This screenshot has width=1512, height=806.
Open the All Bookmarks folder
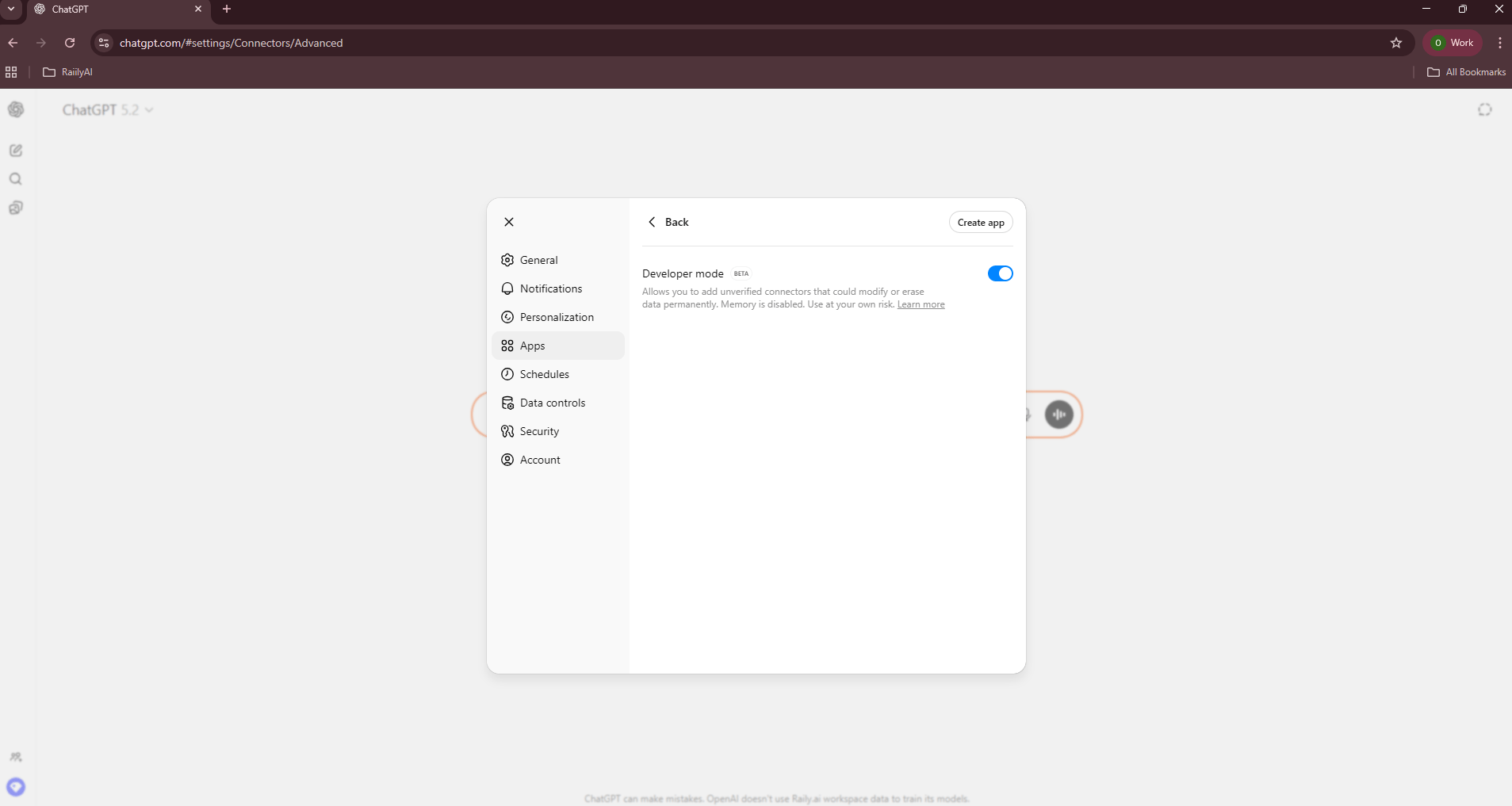pyautogui.click(x=1466, y=72)
